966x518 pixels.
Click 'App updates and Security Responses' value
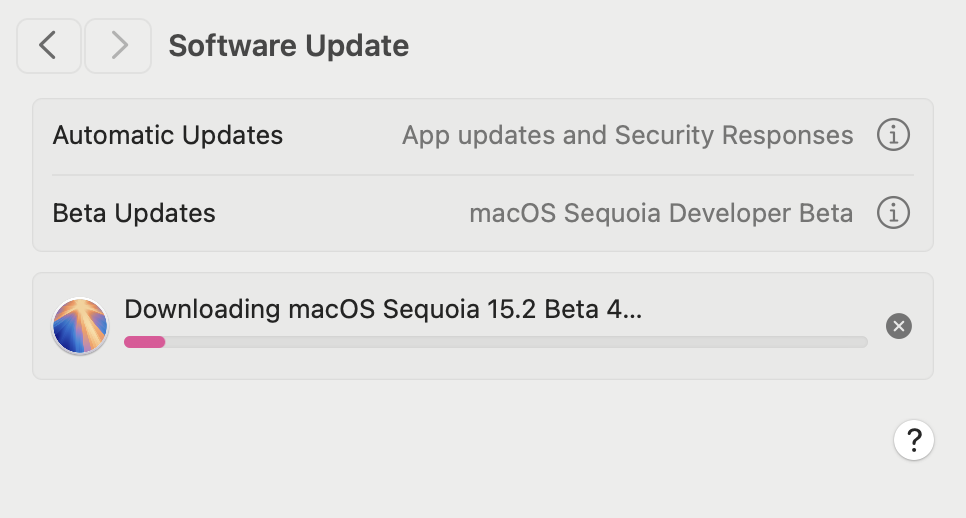(x=628, y=136)
